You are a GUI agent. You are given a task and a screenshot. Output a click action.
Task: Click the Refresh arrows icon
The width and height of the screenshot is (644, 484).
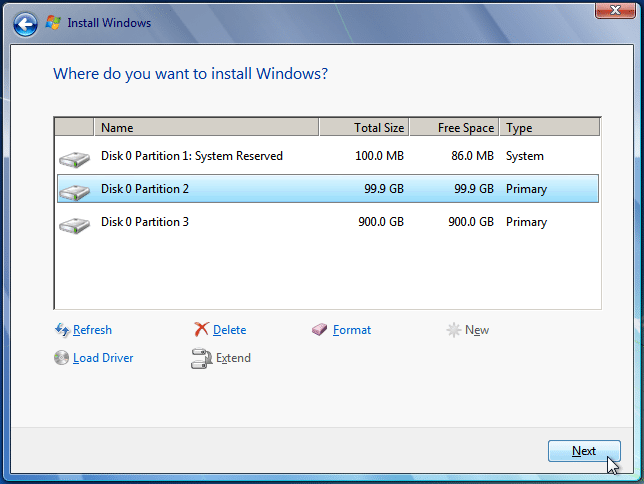(62, 330)
